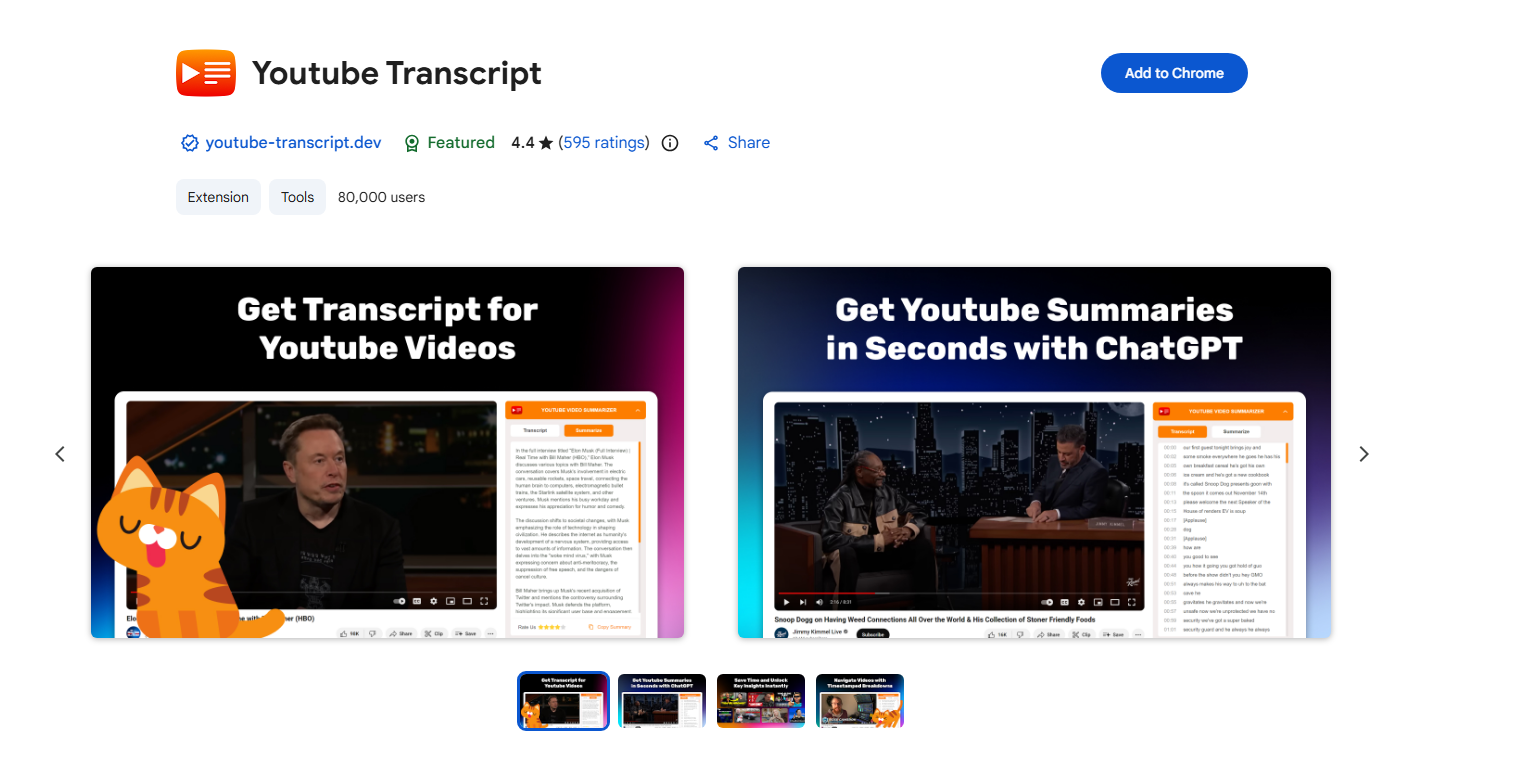Image resolution: width=1523 pixels, height=758 pixels.
Task: Select the third screenshot thumbnail below carousel
Action: [x=760, y=700]
